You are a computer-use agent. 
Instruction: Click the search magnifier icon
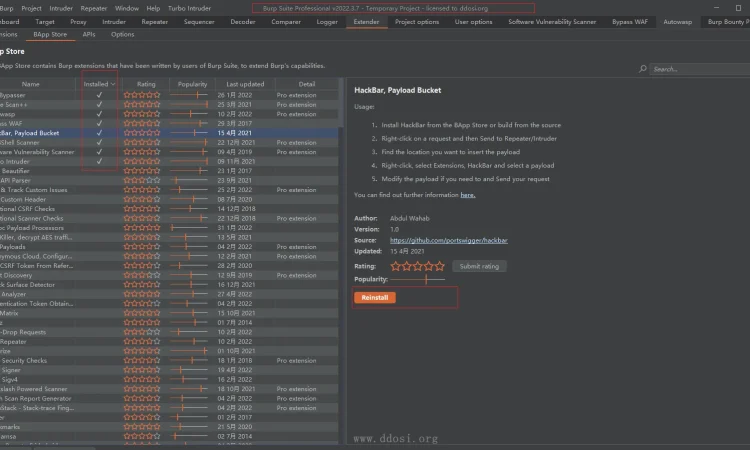point(642,69)
